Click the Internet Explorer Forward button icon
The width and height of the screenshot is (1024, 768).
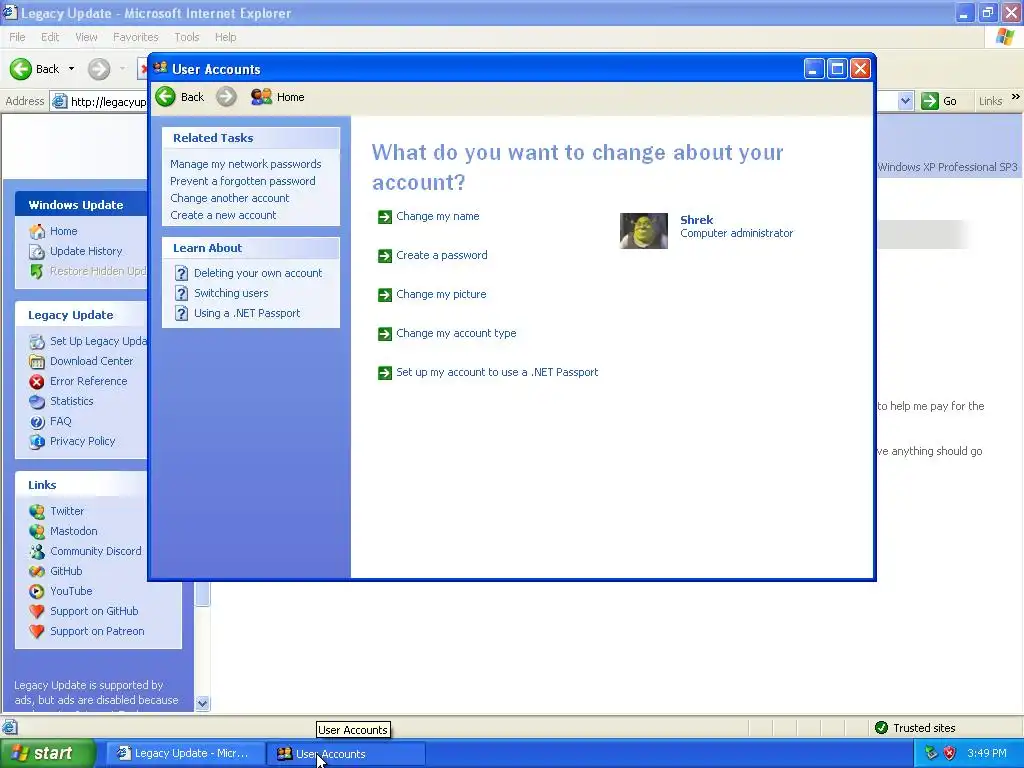point(99,69)
